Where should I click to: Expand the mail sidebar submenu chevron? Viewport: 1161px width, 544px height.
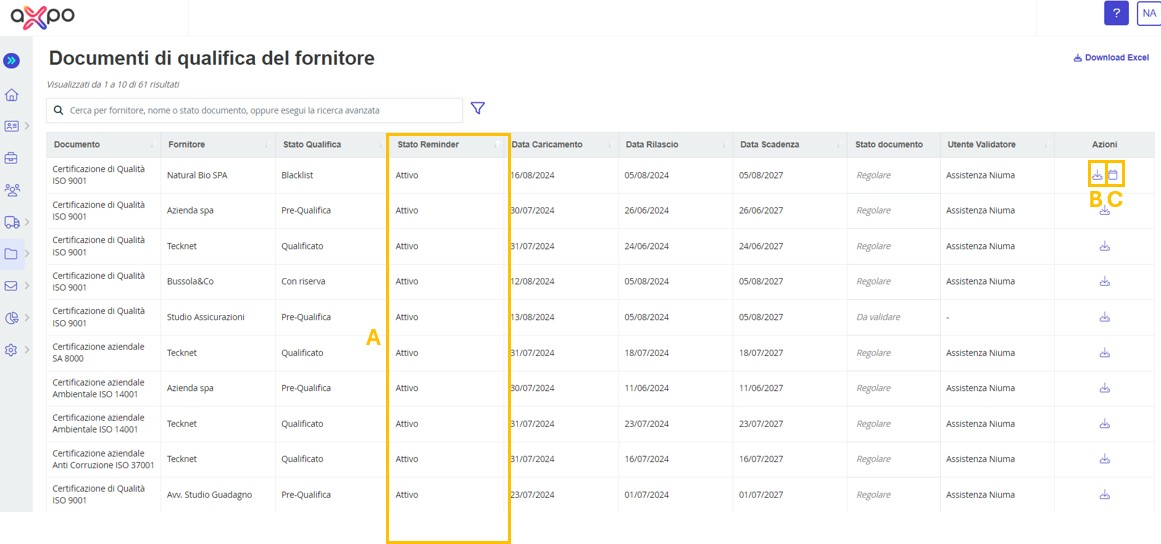click(x=27, y=286)
